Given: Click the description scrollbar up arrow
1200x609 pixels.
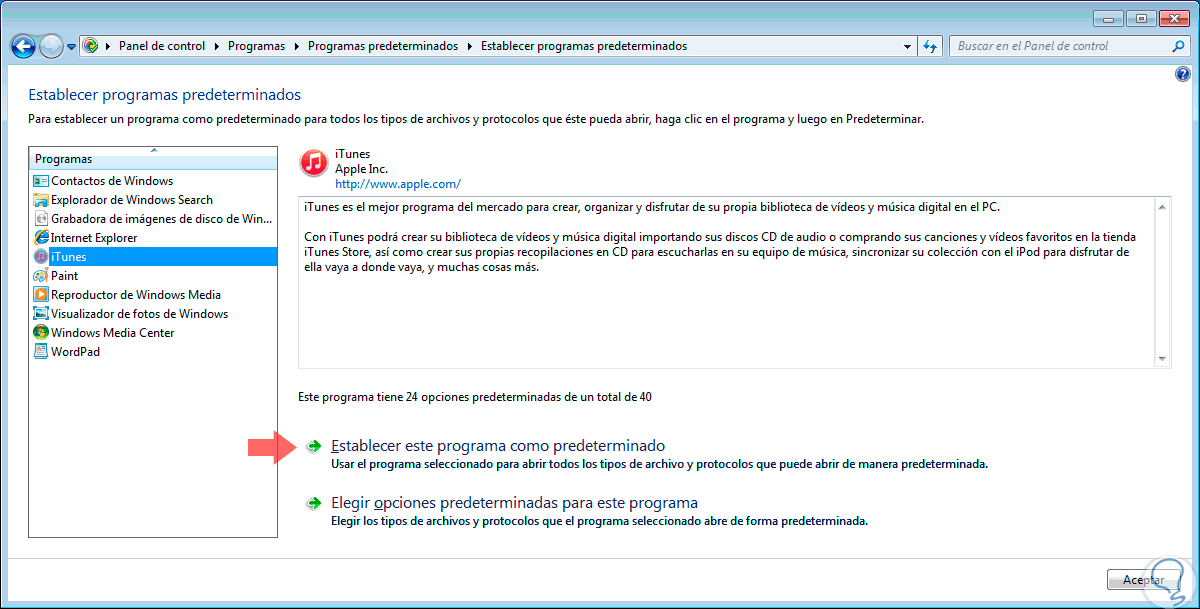Looking at the screenshot, I should tap(1162, 206).
